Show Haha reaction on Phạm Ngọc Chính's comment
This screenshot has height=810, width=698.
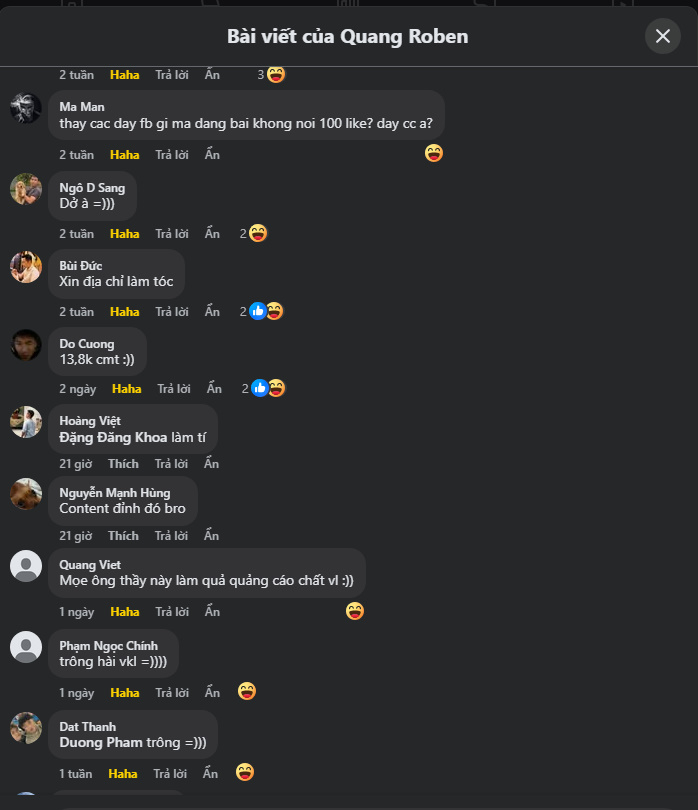pos(247,692)
